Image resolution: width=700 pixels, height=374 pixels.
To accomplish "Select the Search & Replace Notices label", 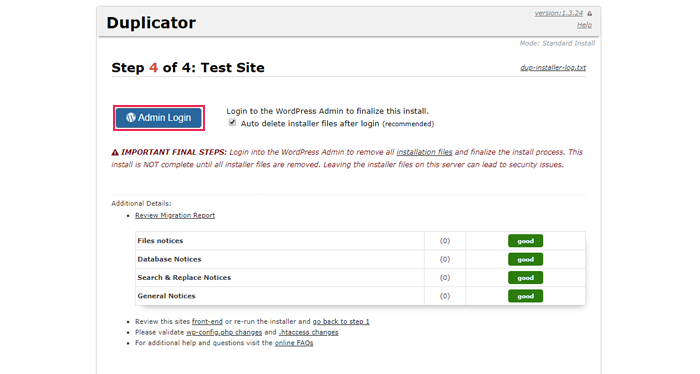I will [184, 277].
